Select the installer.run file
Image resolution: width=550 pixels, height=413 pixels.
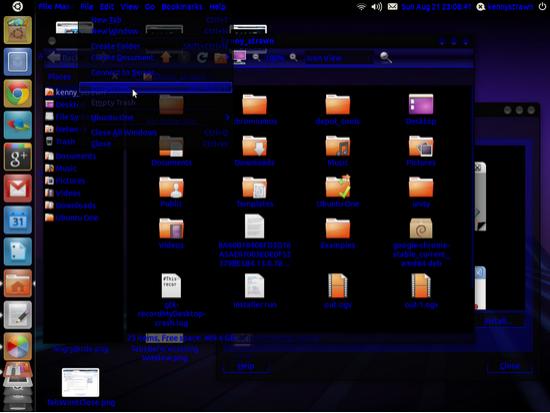coord(255,291)
